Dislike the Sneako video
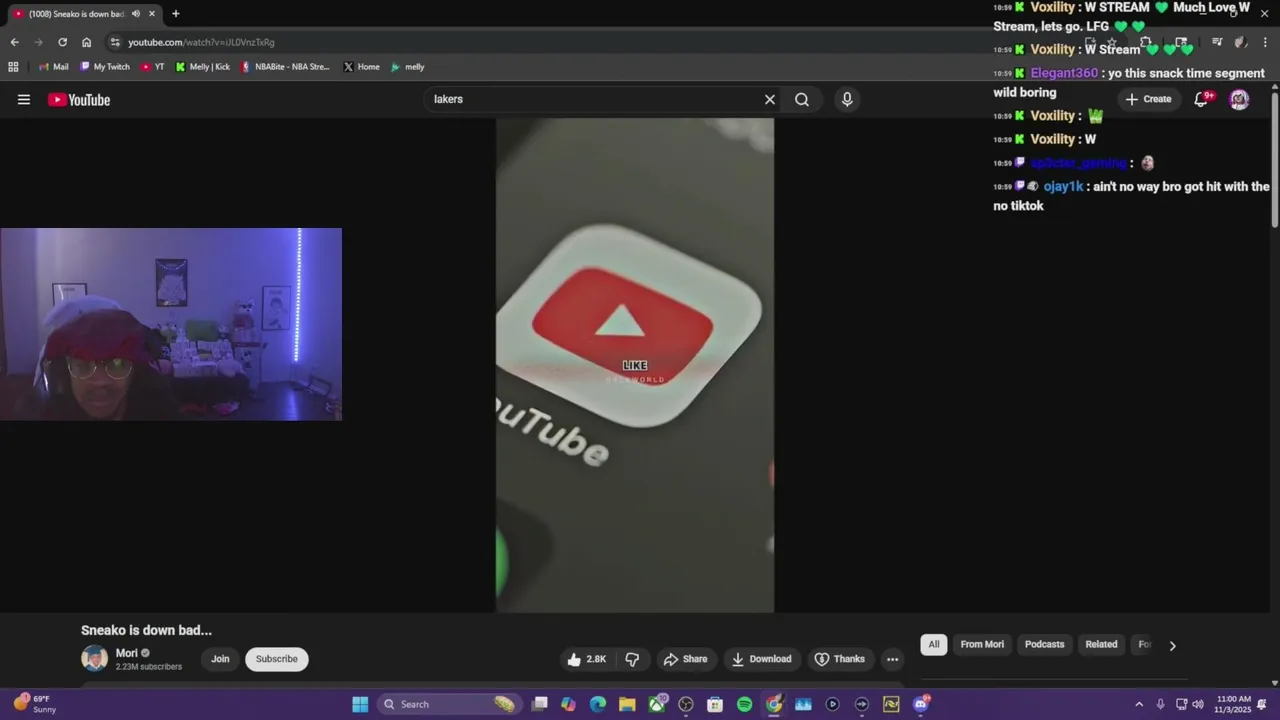 (632, 659)
